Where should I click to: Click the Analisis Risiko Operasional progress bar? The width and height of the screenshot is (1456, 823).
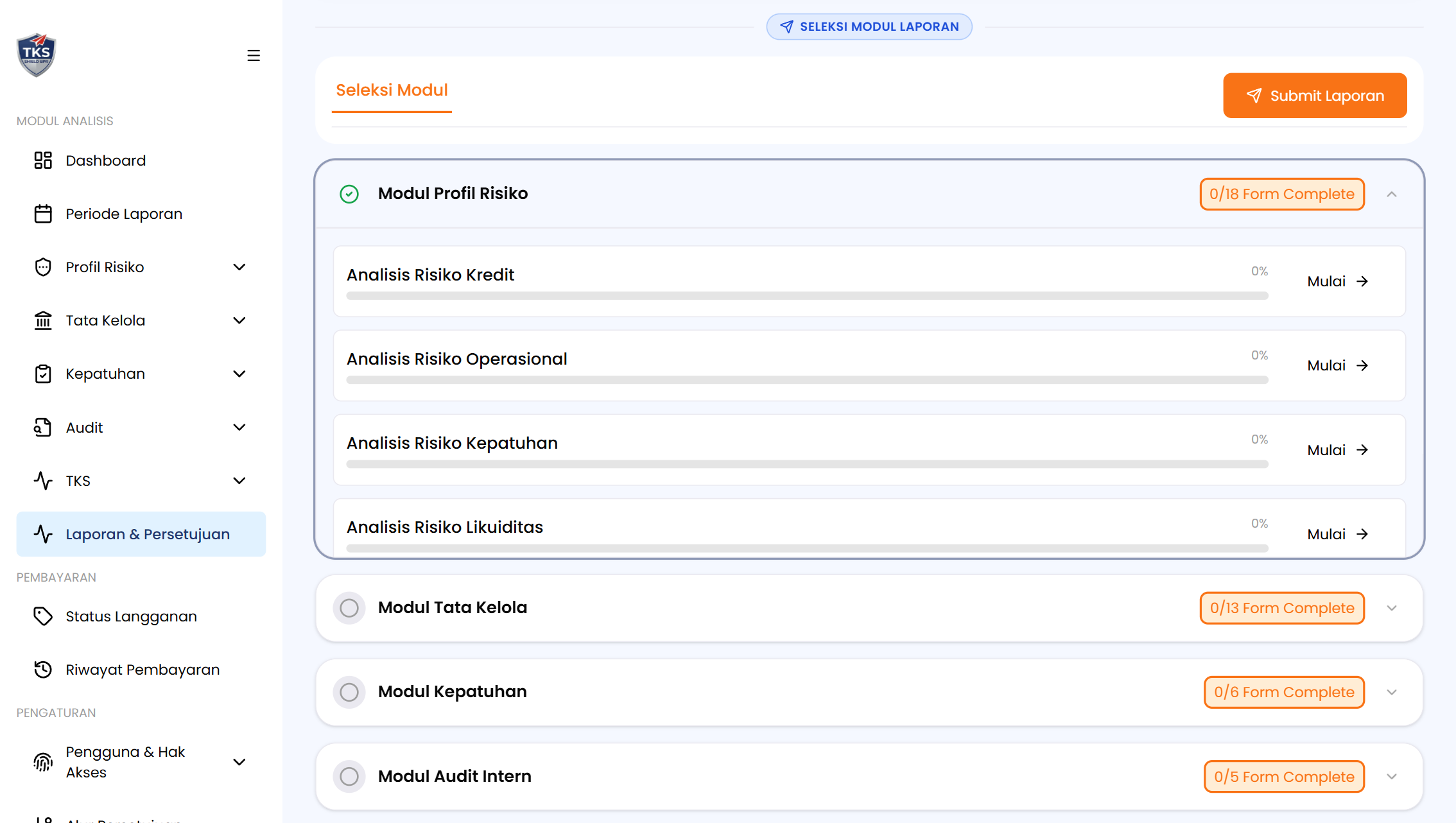[x=807, y=380]
